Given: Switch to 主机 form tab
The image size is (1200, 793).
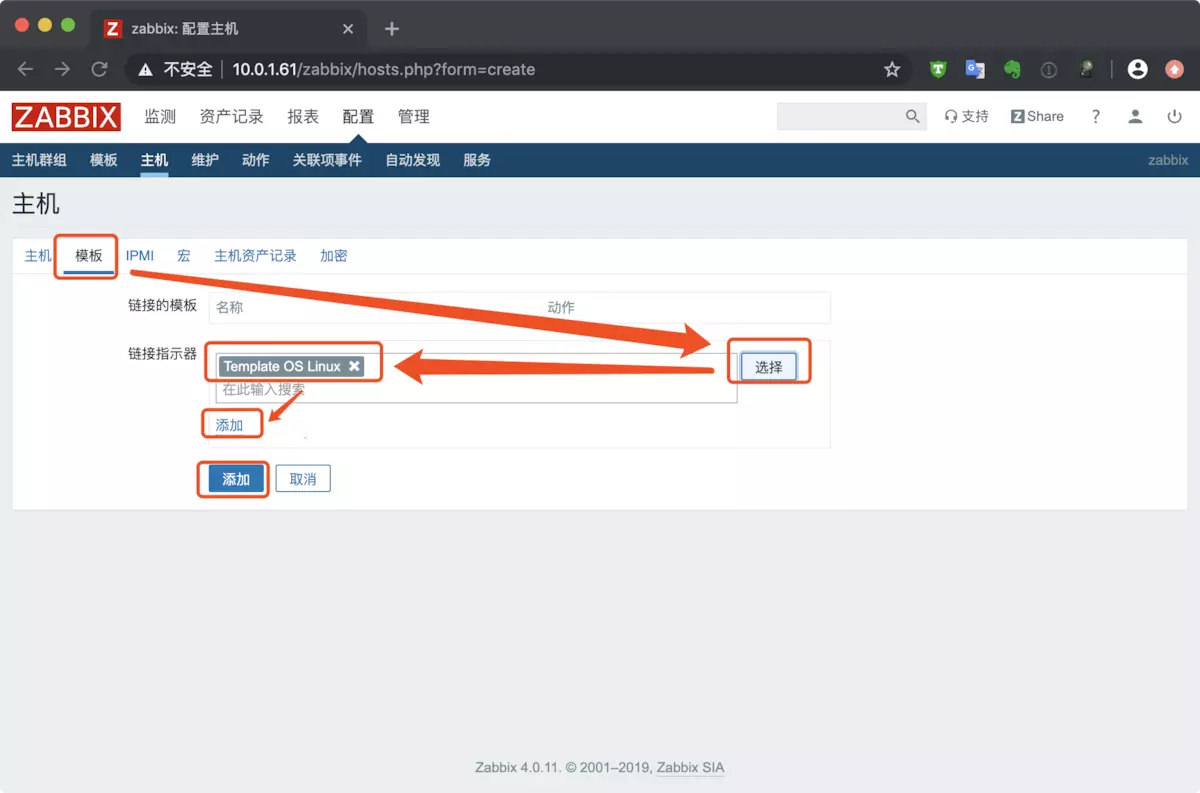Looking at the screenshot, I should [x=38, y=256].
